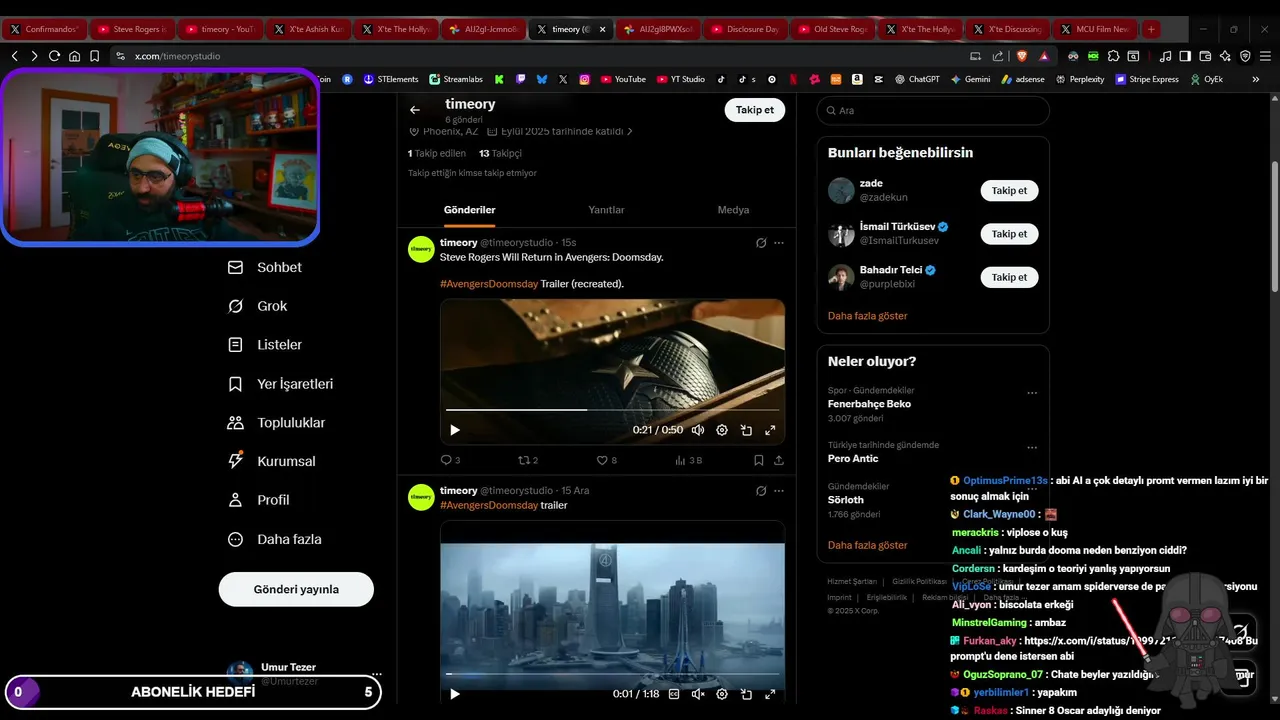Expand Daha fazla in the sidebar
The width and height of the screenshot is (1280, 720).
pos(275,539)
